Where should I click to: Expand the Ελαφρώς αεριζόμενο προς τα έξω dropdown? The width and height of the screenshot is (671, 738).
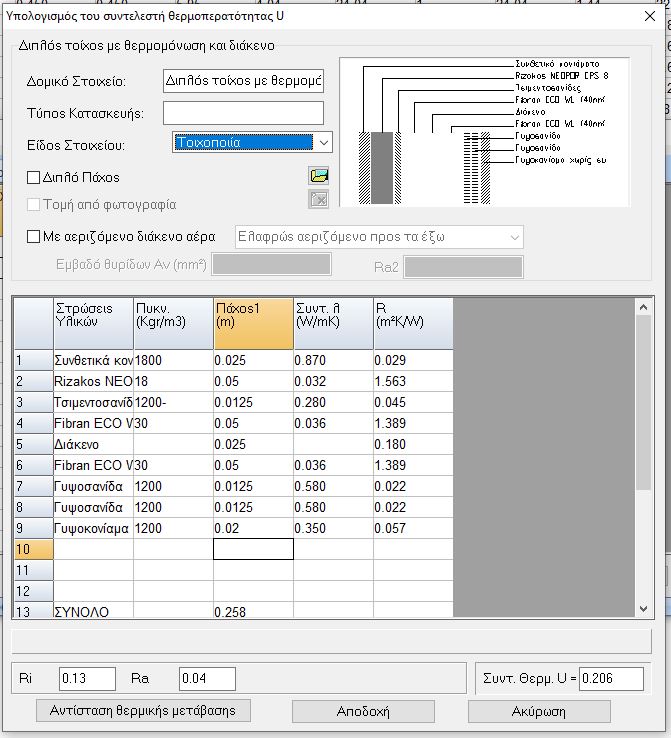(x=514, y=237)
